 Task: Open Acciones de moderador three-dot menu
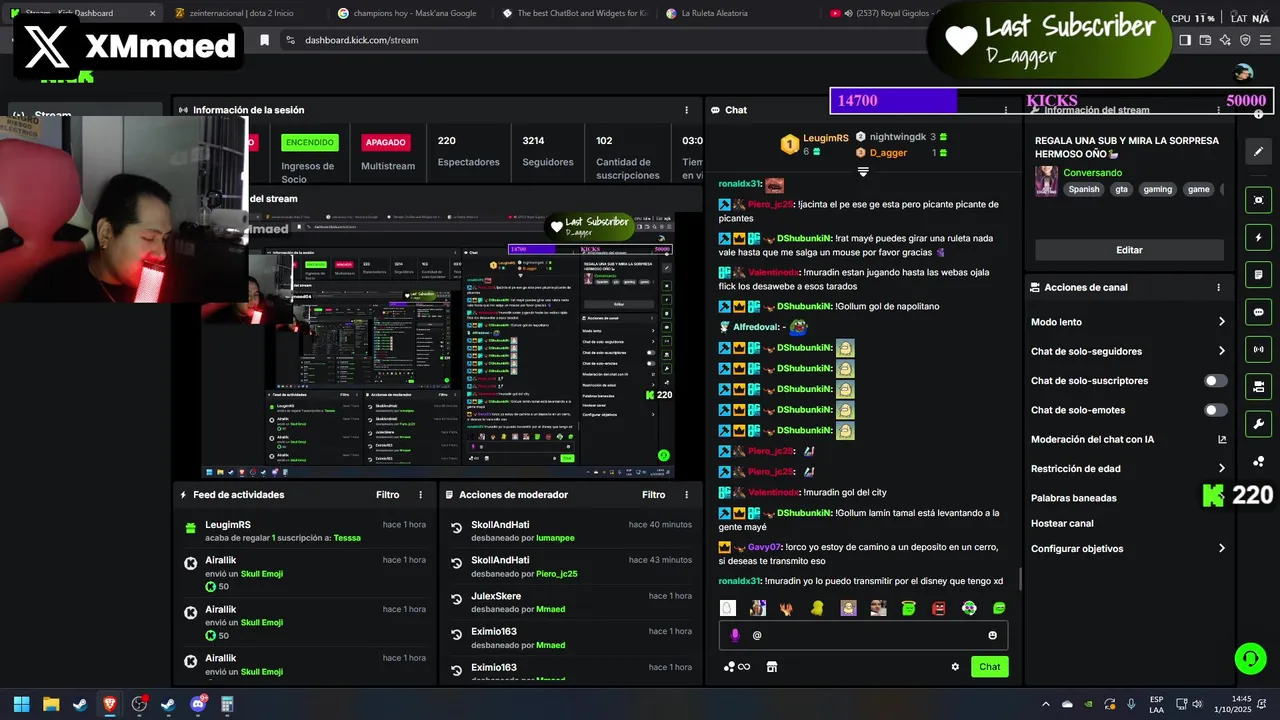pyautogui.click(x=686, y=495)
